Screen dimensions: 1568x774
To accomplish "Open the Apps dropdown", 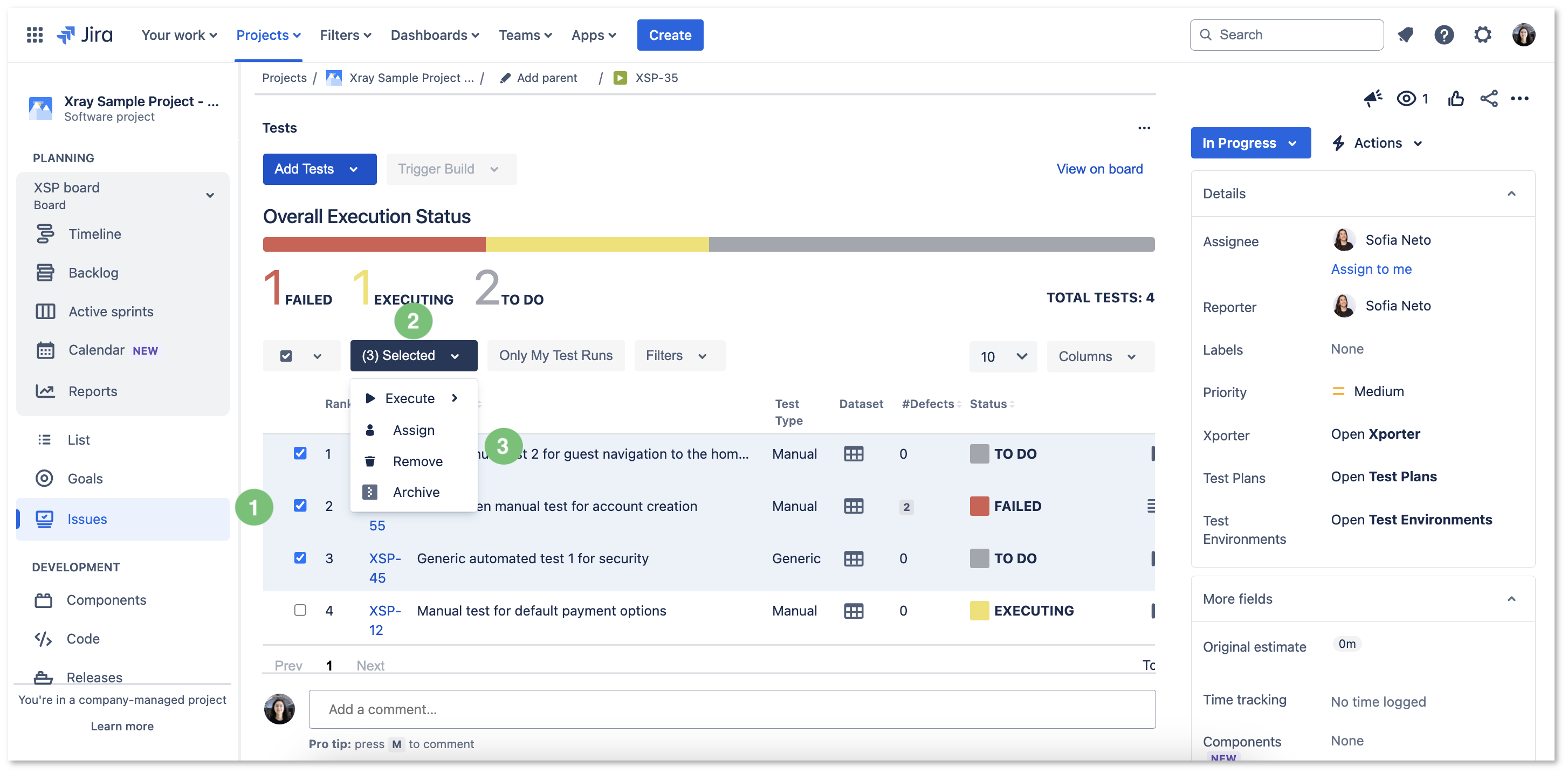I will click(x=594, y=35).
